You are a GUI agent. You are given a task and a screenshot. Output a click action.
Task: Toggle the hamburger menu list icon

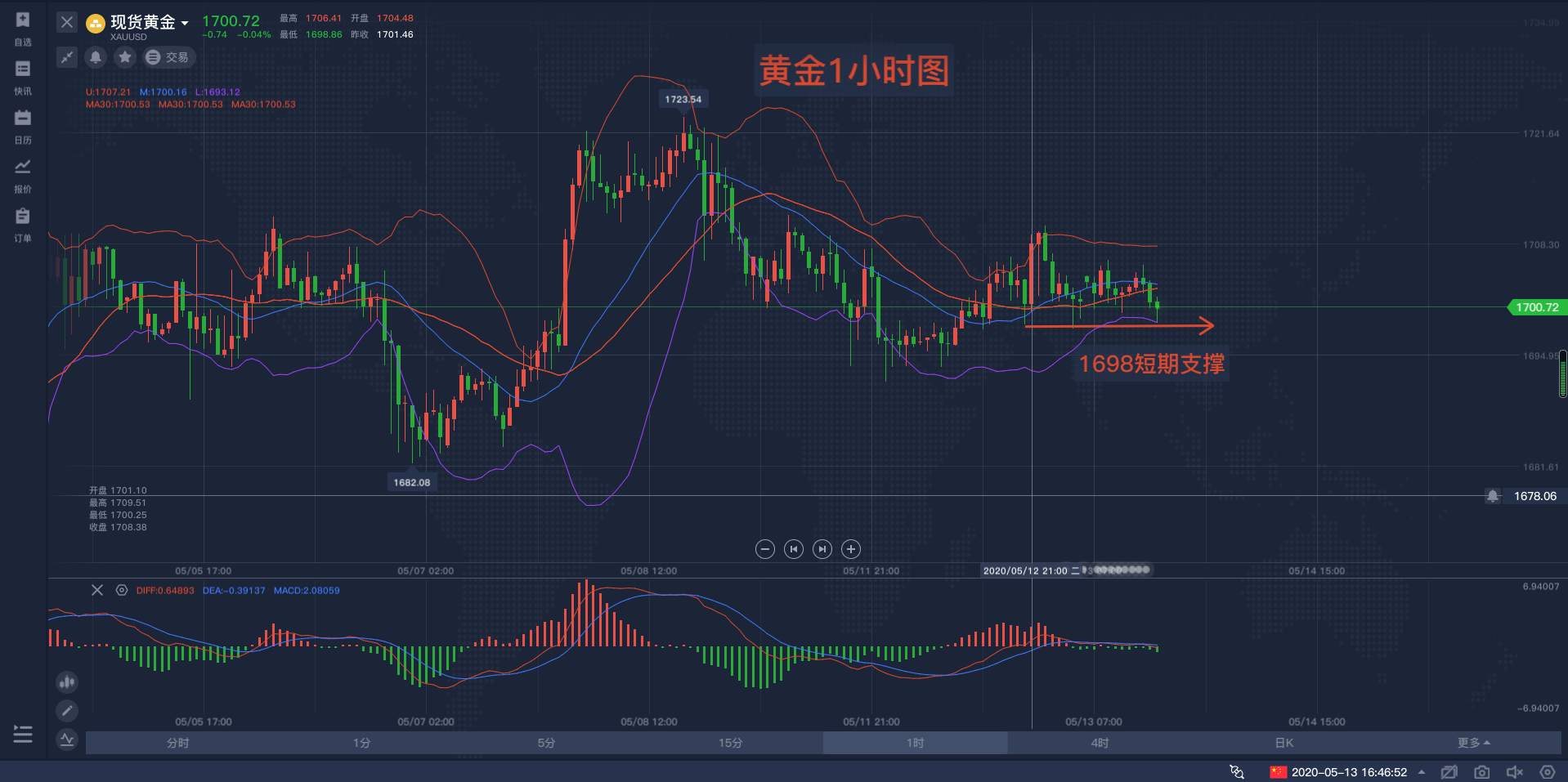click(23, 735)
